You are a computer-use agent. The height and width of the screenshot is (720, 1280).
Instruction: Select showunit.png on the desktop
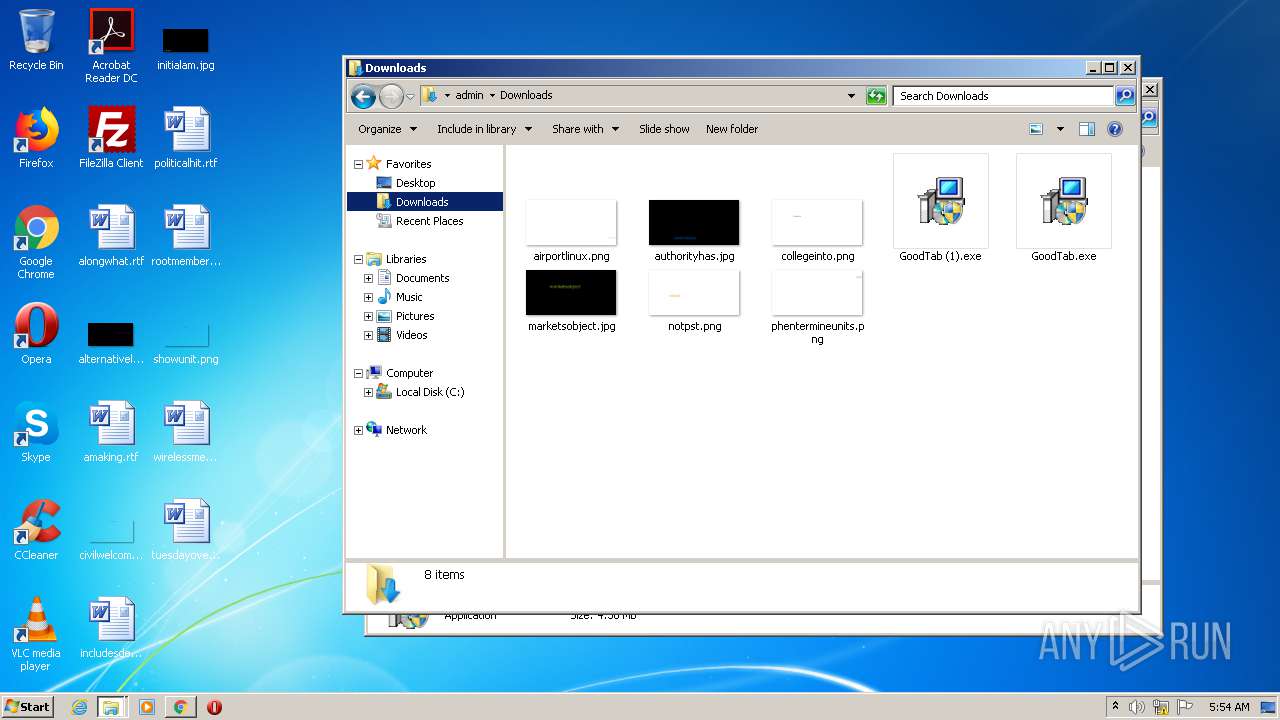pos(186,342)
